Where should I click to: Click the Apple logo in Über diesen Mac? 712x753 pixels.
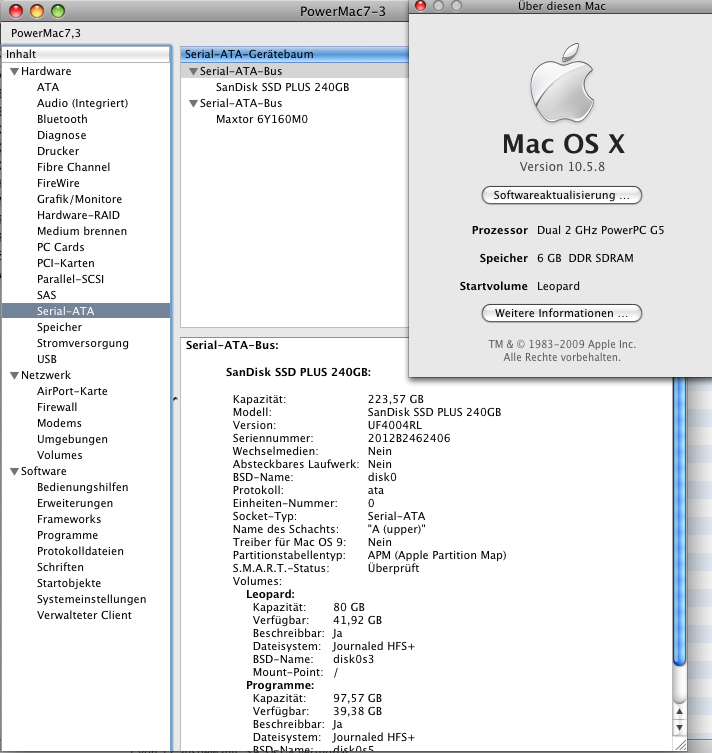pyautogui.click(x=562, y=83)
